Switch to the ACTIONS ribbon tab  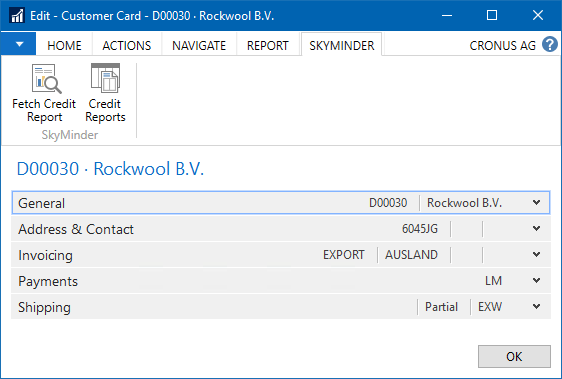pos(127,46)
